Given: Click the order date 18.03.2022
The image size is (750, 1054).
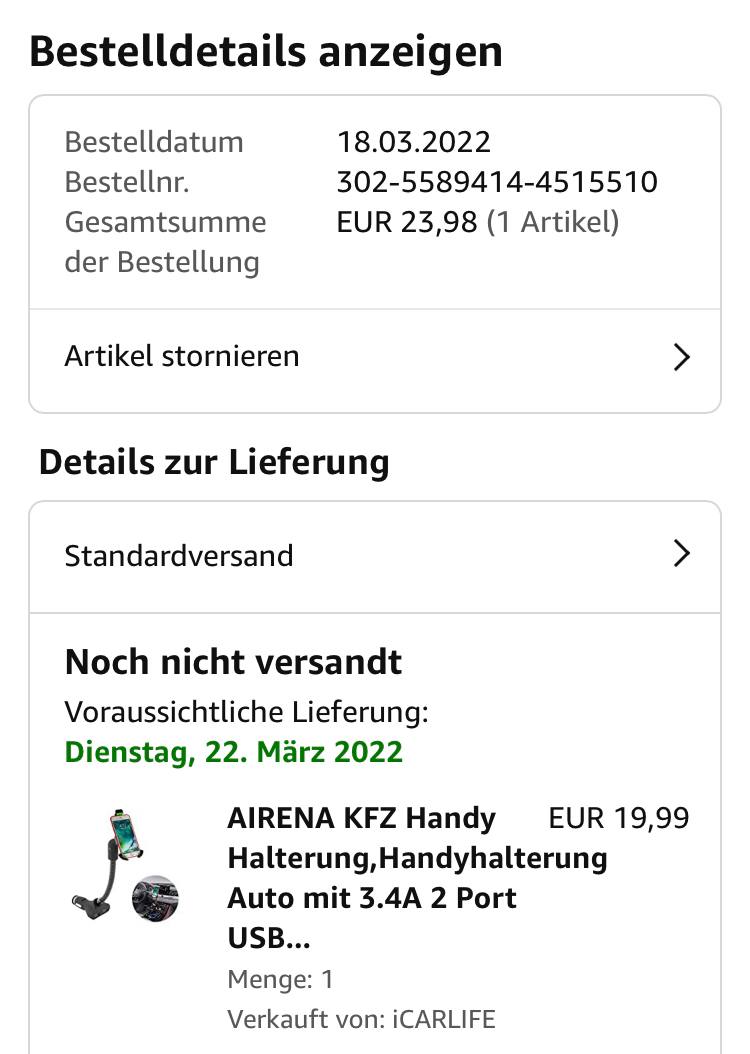Looking at the screenshot, I should 414,142.
